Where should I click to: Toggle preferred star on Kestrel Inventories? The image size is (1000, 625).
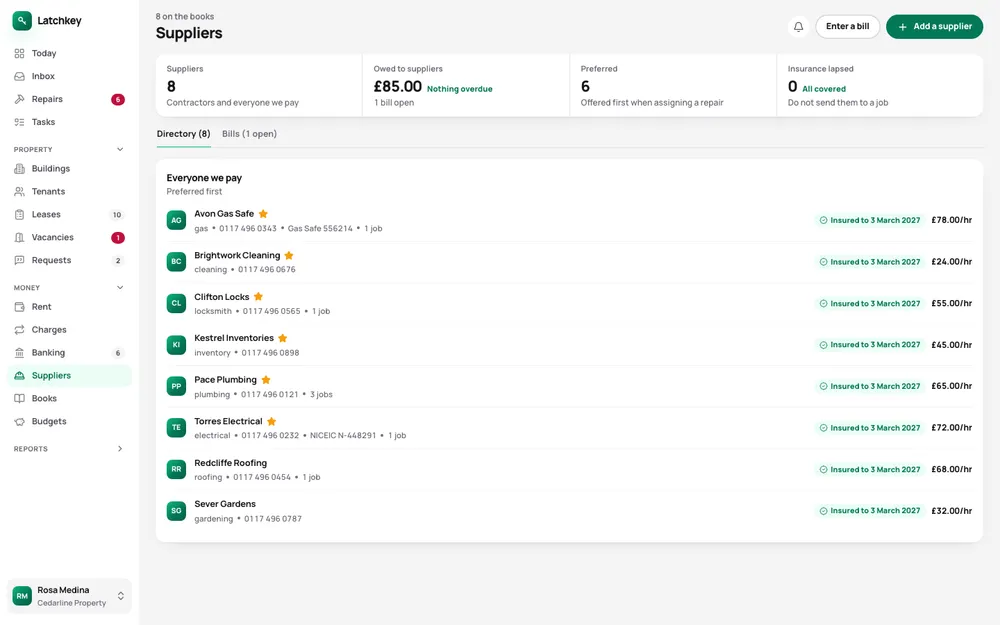click(283, 339)
